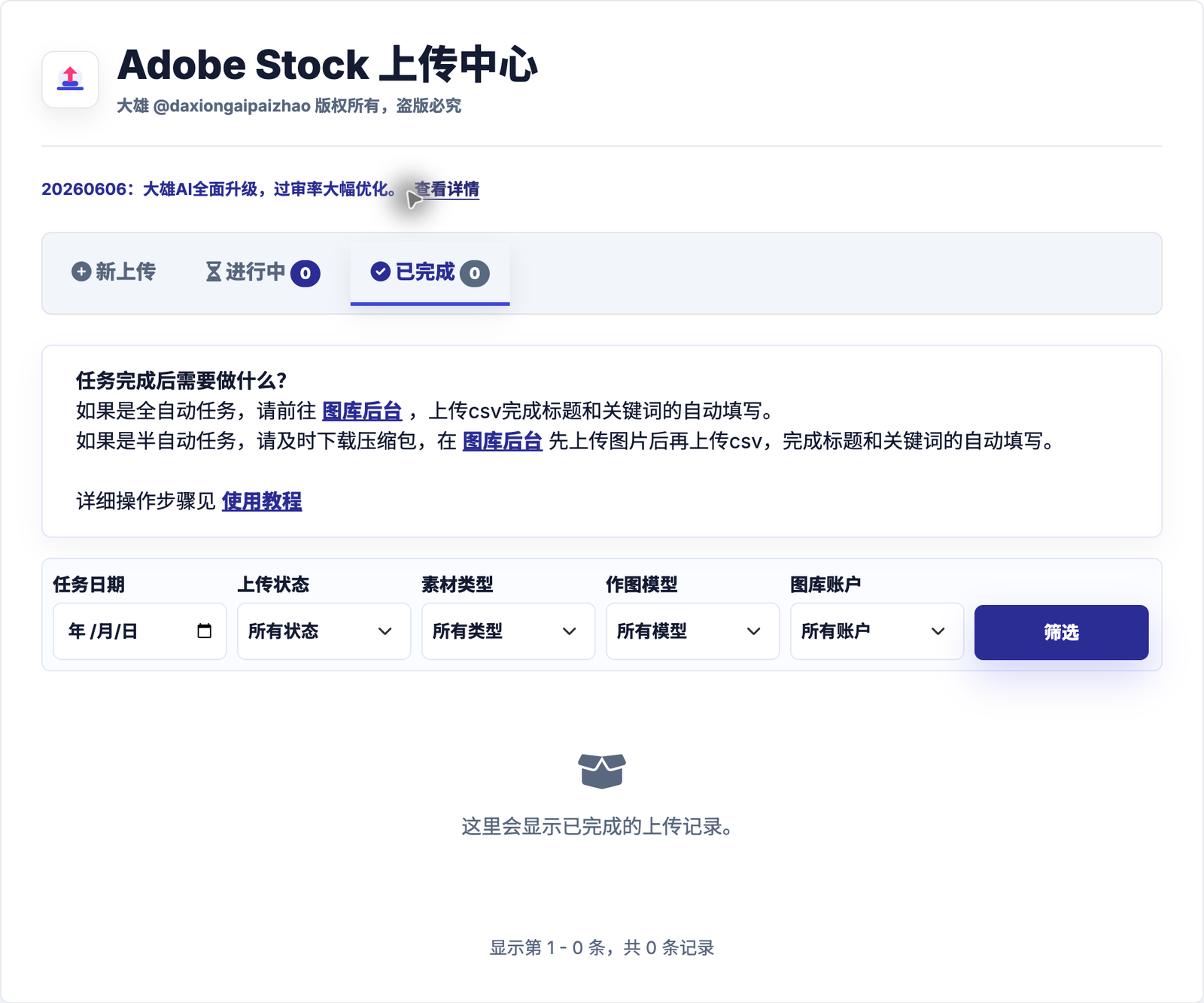Click the Adobe Stock upload logo icon

tap(70, 79)
